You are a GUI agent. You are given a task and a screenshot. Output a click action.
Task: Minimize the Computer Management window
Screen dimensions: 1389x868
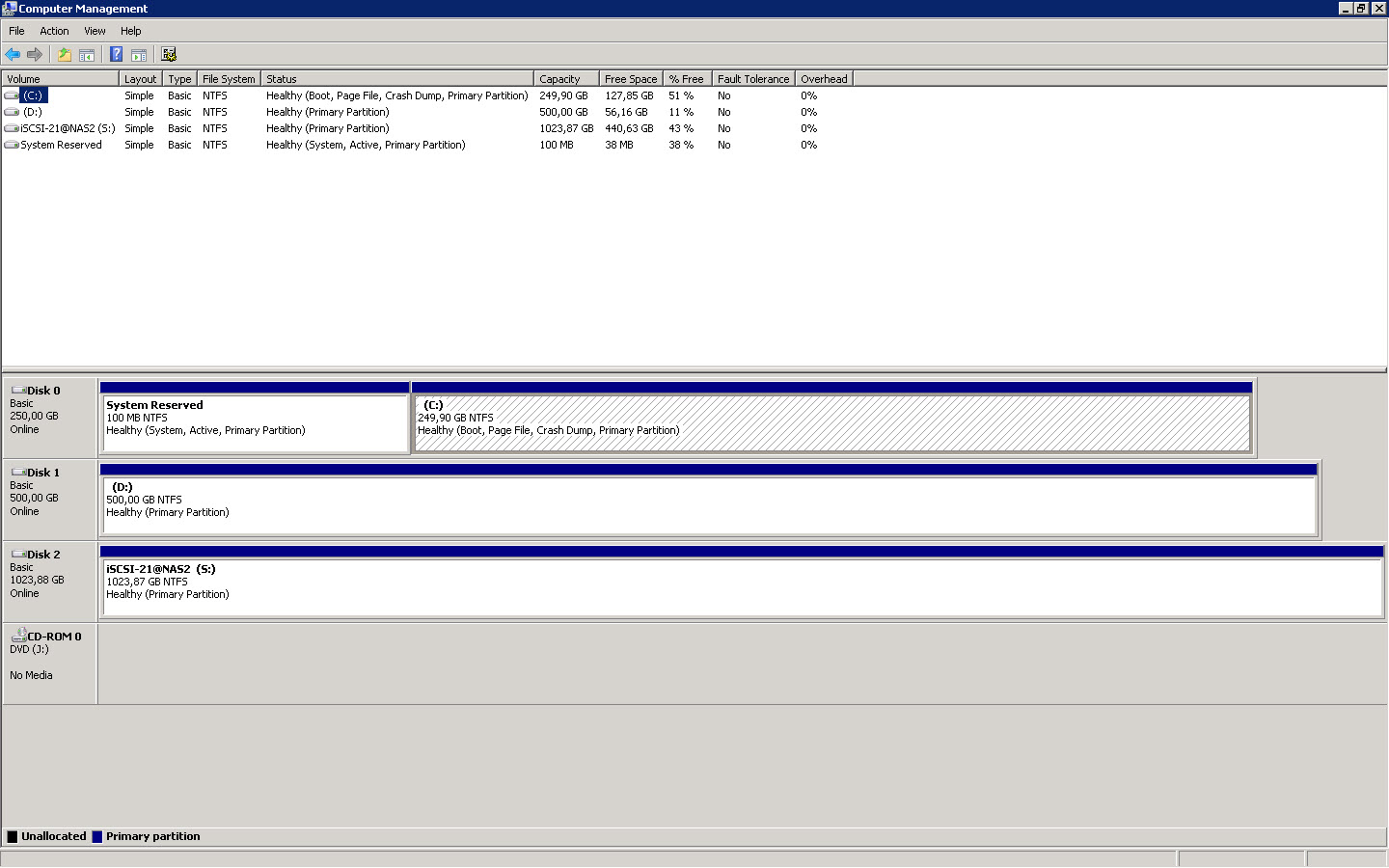click(1346, 8)
